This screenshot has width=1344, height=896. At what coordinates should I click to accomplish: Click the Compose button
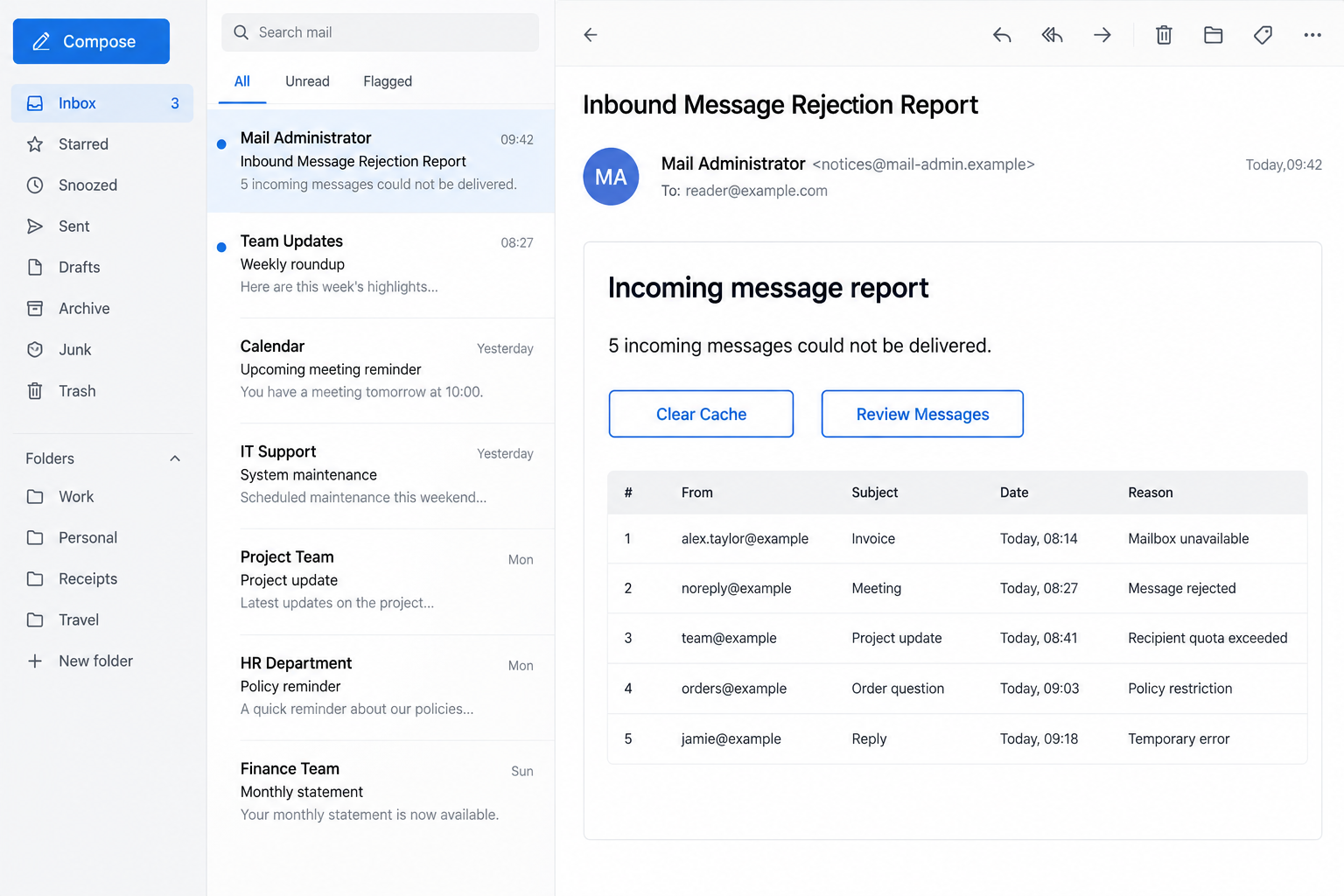[91, 41]
